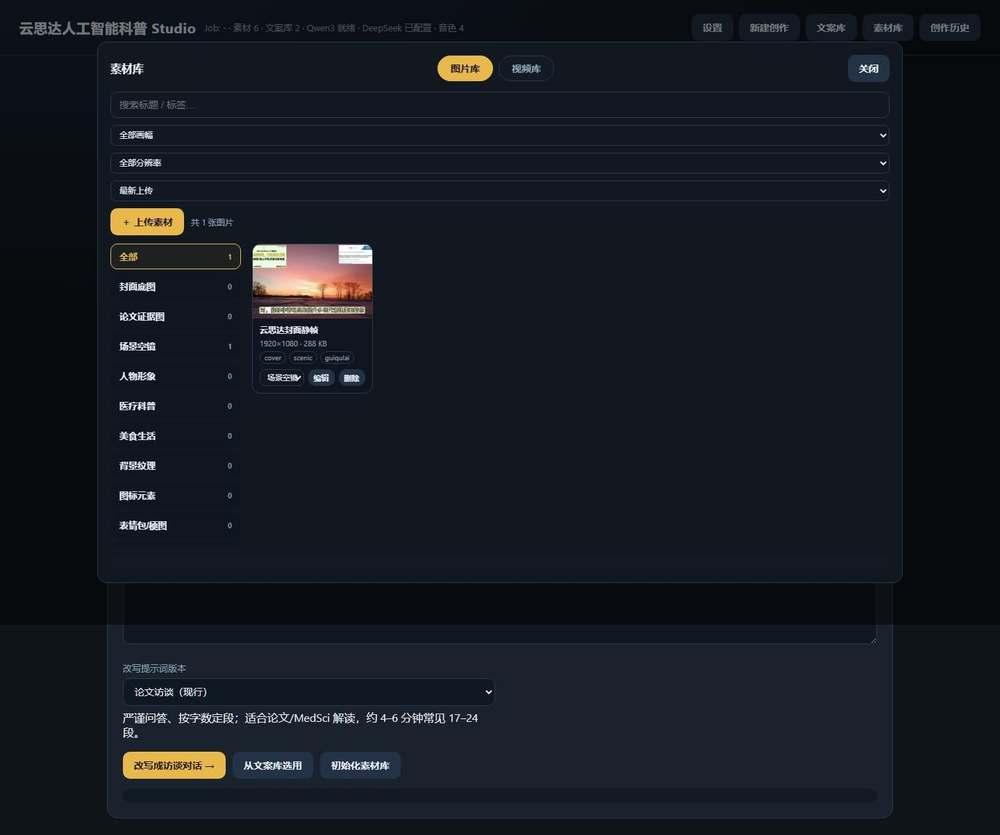Open the 场景空镜 dropdown on the image card
Viewport: 1000px width, 835px height.
pyautogui.click(x=282, y=378)
